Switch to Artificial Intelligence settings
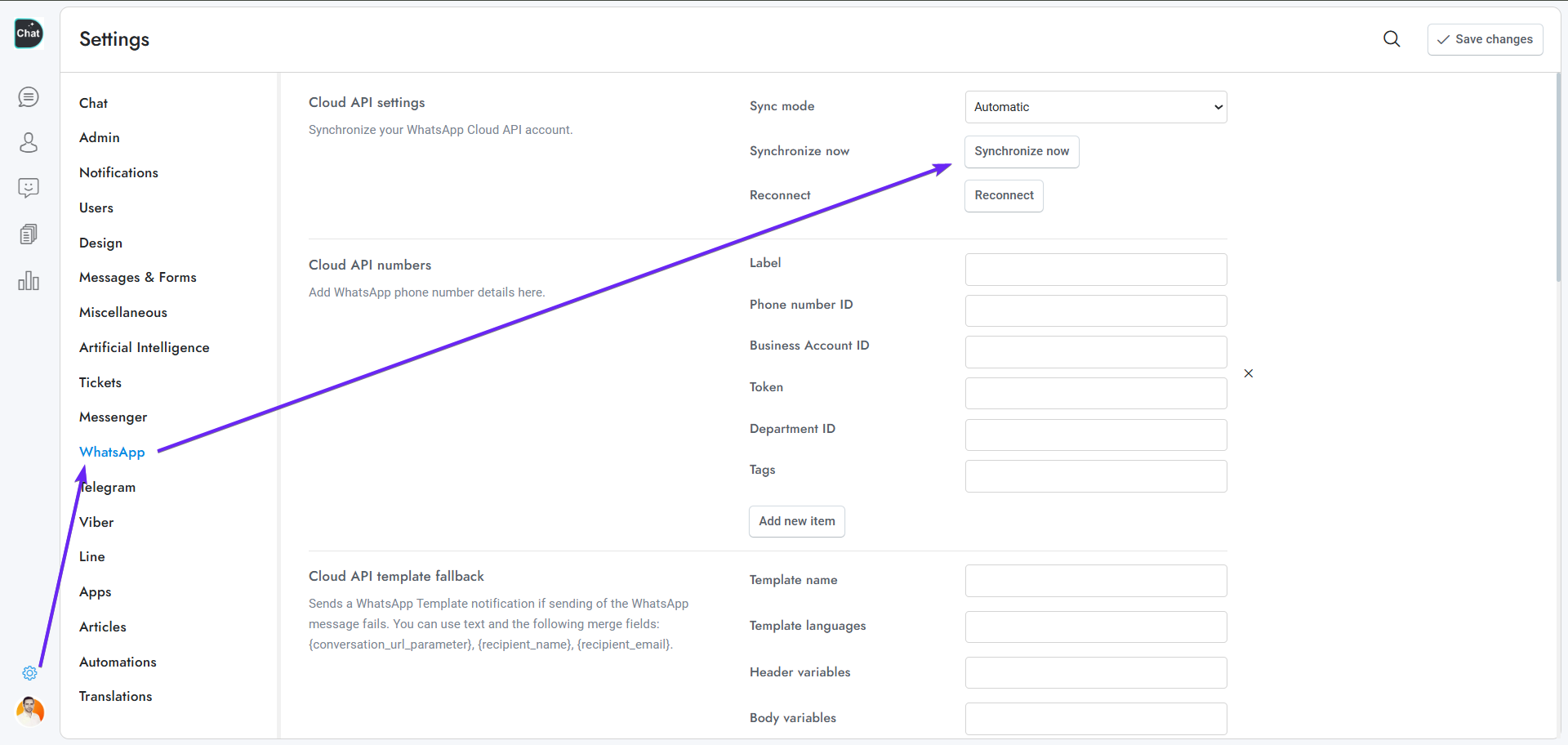 (144, 348)
